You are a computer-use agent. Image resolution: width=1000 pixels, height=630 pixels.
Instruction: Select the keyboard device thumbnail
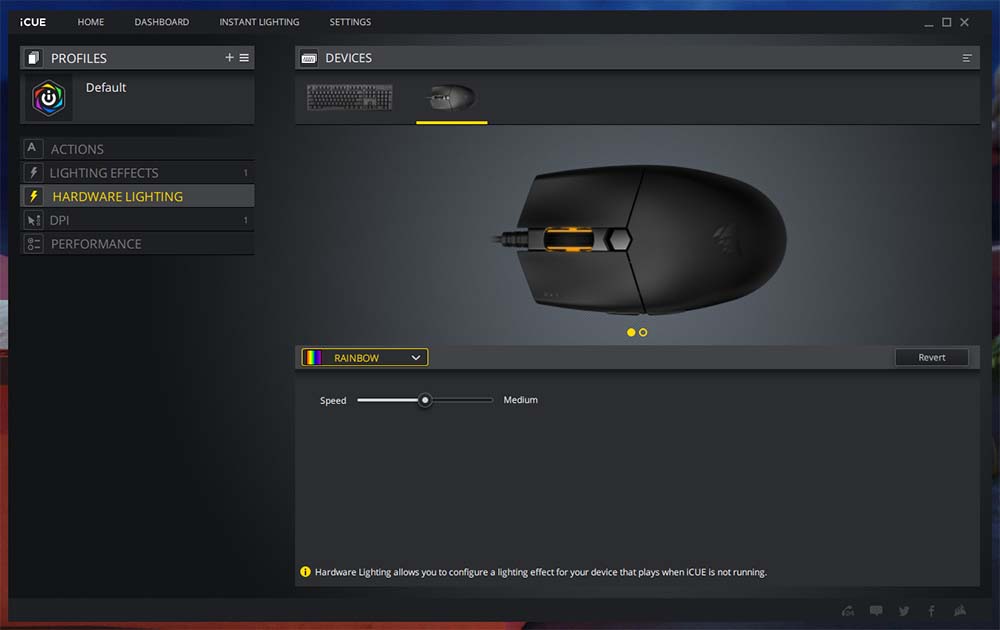pos(349,98)
